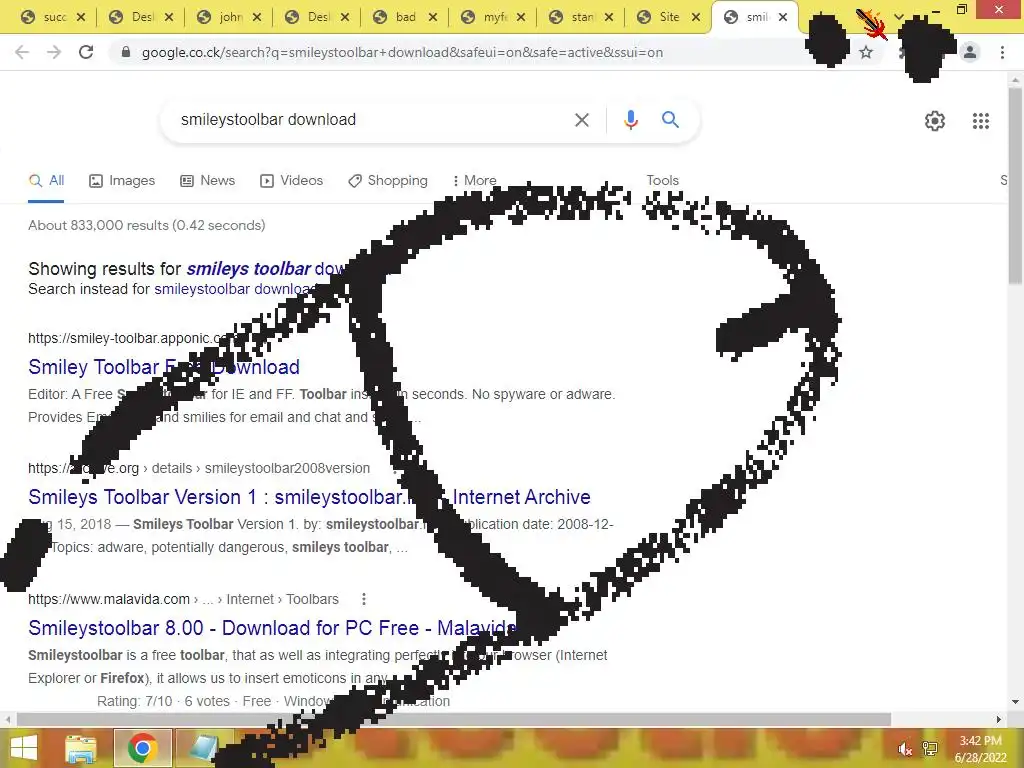Viewport: 1024px width, 768px height.
Task: Click the Chrome taskbar icon
Action: click(x=142, y=748)
